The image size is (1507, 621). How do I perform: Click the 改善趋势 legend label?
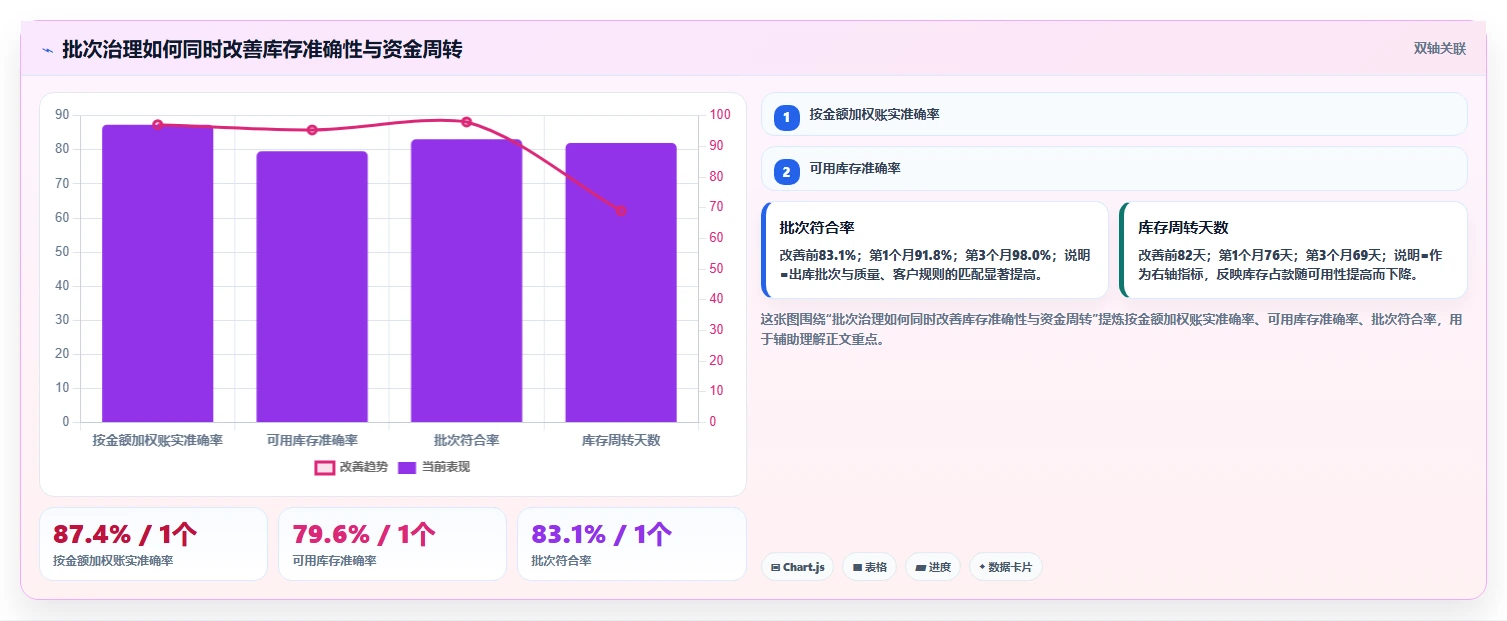coord(363,467)
